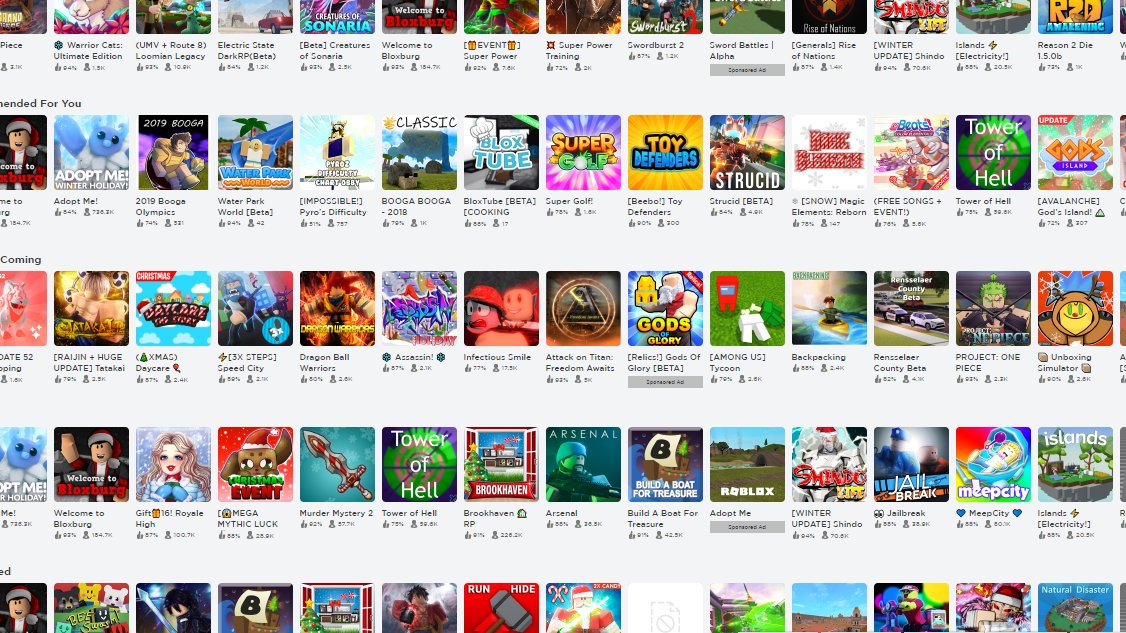Open the Rensselaer County Beta thumbnail
This screenshot has height=633, width=1126.
click(911, 308)
